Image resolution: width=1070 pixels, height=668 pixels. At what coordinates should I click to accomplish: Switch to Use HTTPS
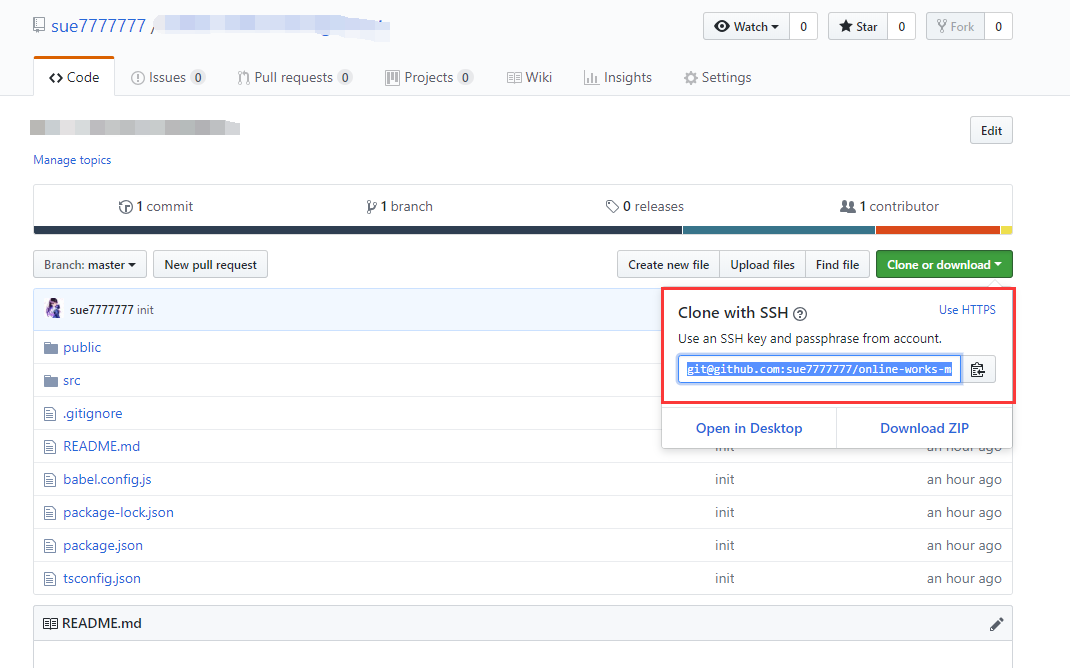coord(967,310)
